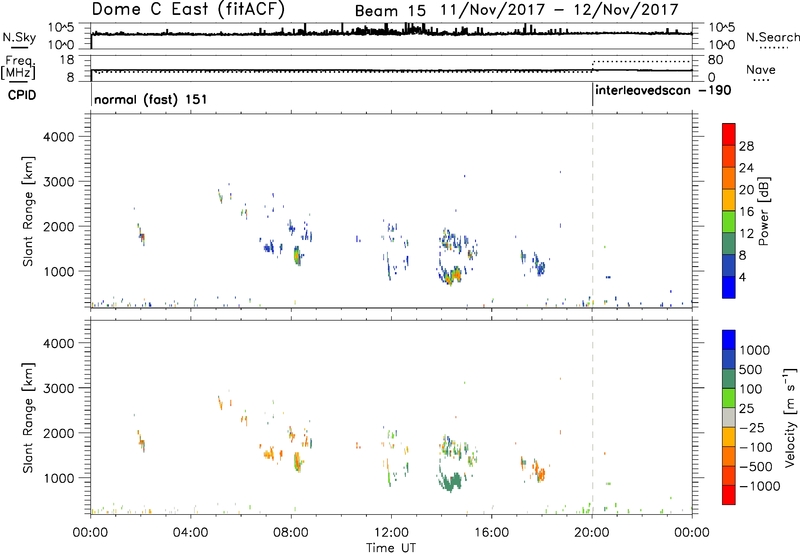Click the green velocity echo near 14:30 at 1000 km

pyautogui.click(x=450, y=482)
